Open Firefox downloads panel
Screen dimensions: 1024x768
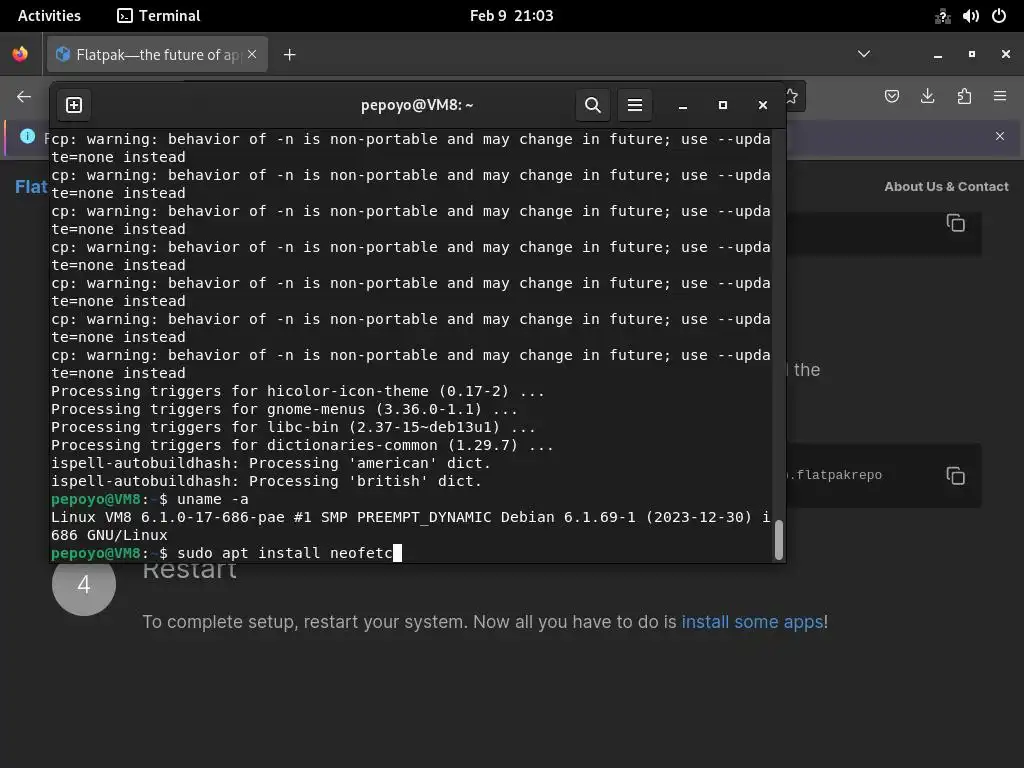927,97
